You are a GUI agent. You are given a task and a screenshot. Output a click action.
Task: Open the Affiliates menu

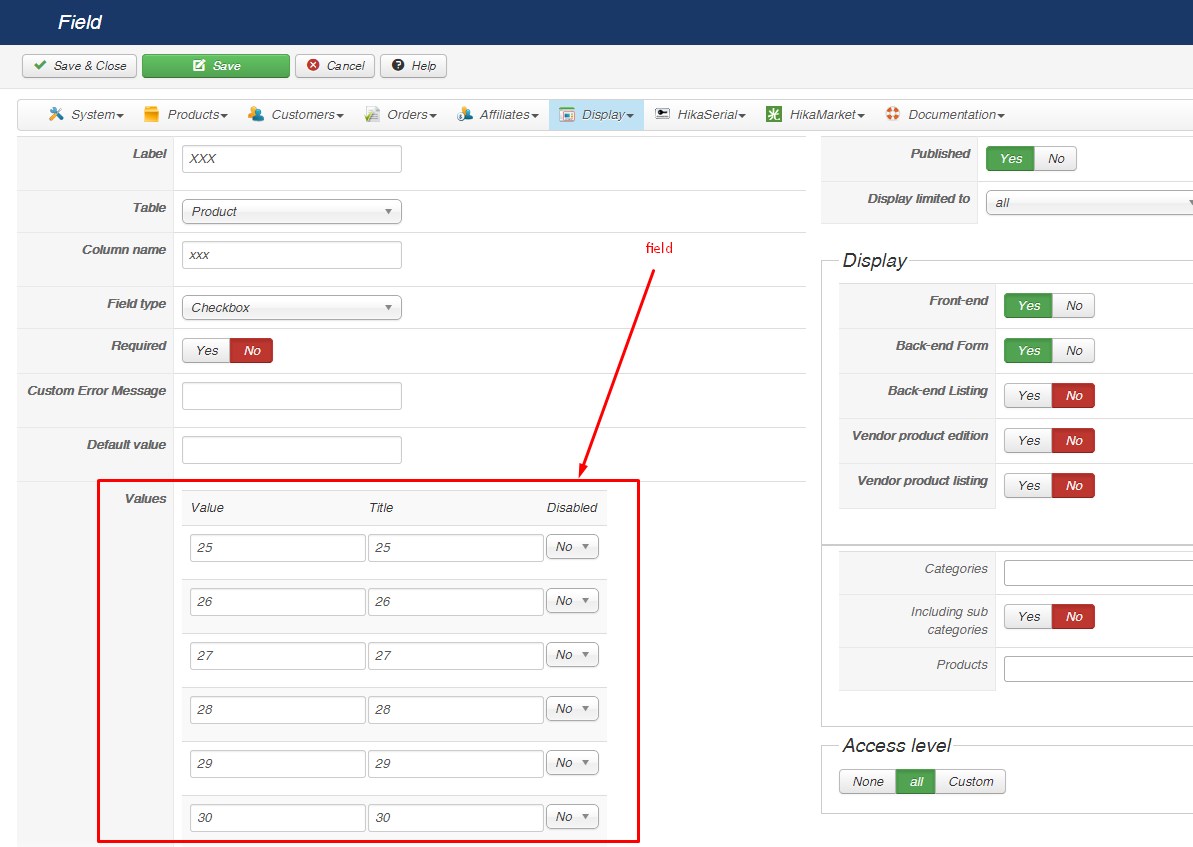coord(498,114)
